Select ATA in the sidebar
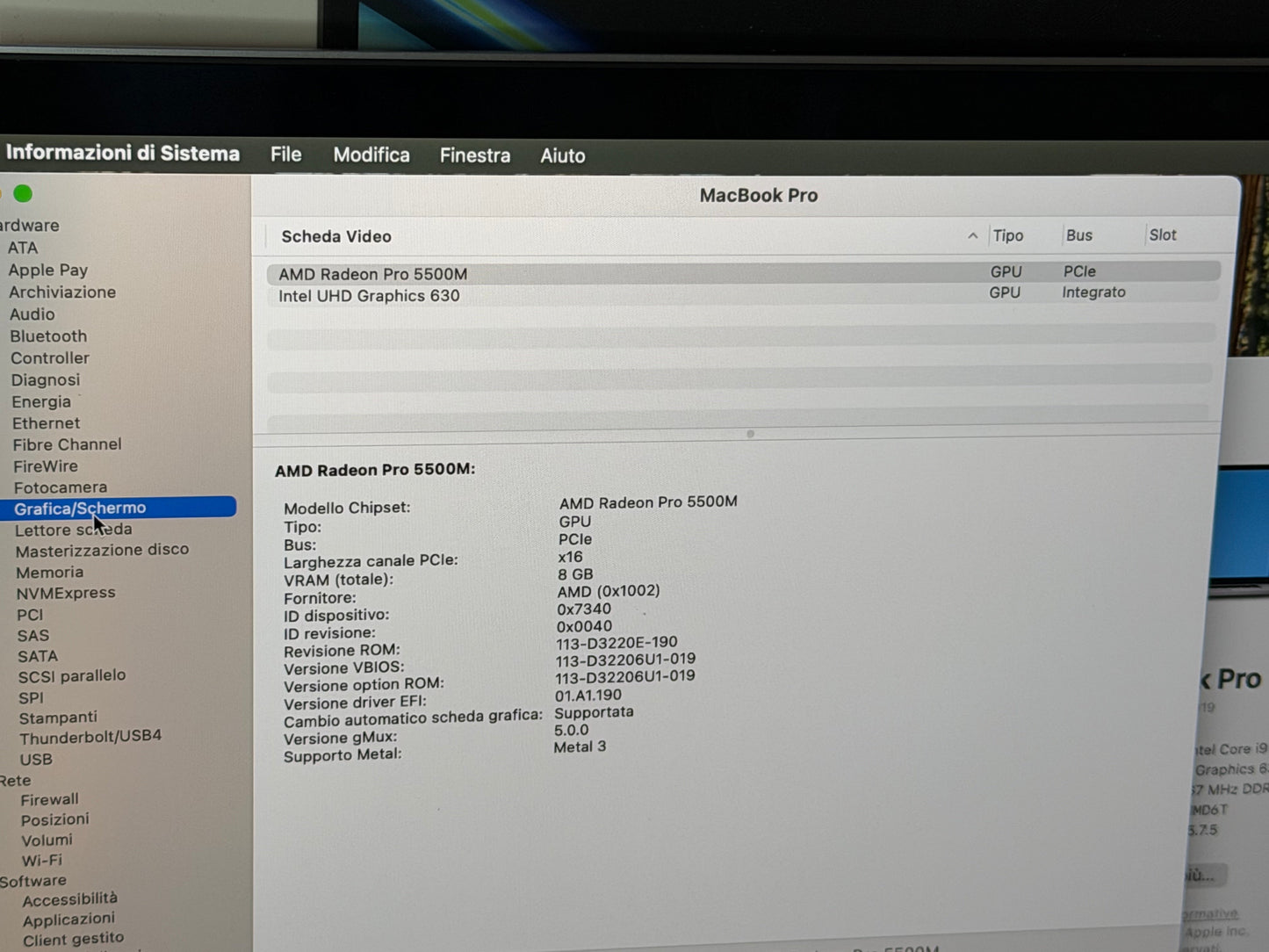This screenshot has width=1269, height=952. 23,248
